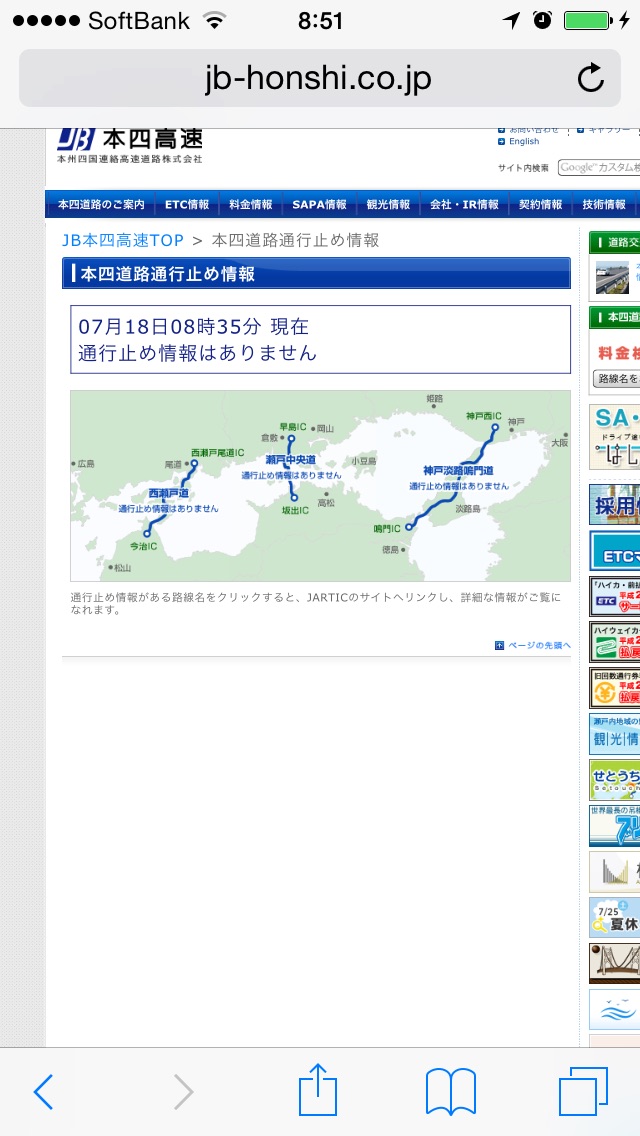Click the 採用情報 blue banner thumbnail

tap(614, 506)
